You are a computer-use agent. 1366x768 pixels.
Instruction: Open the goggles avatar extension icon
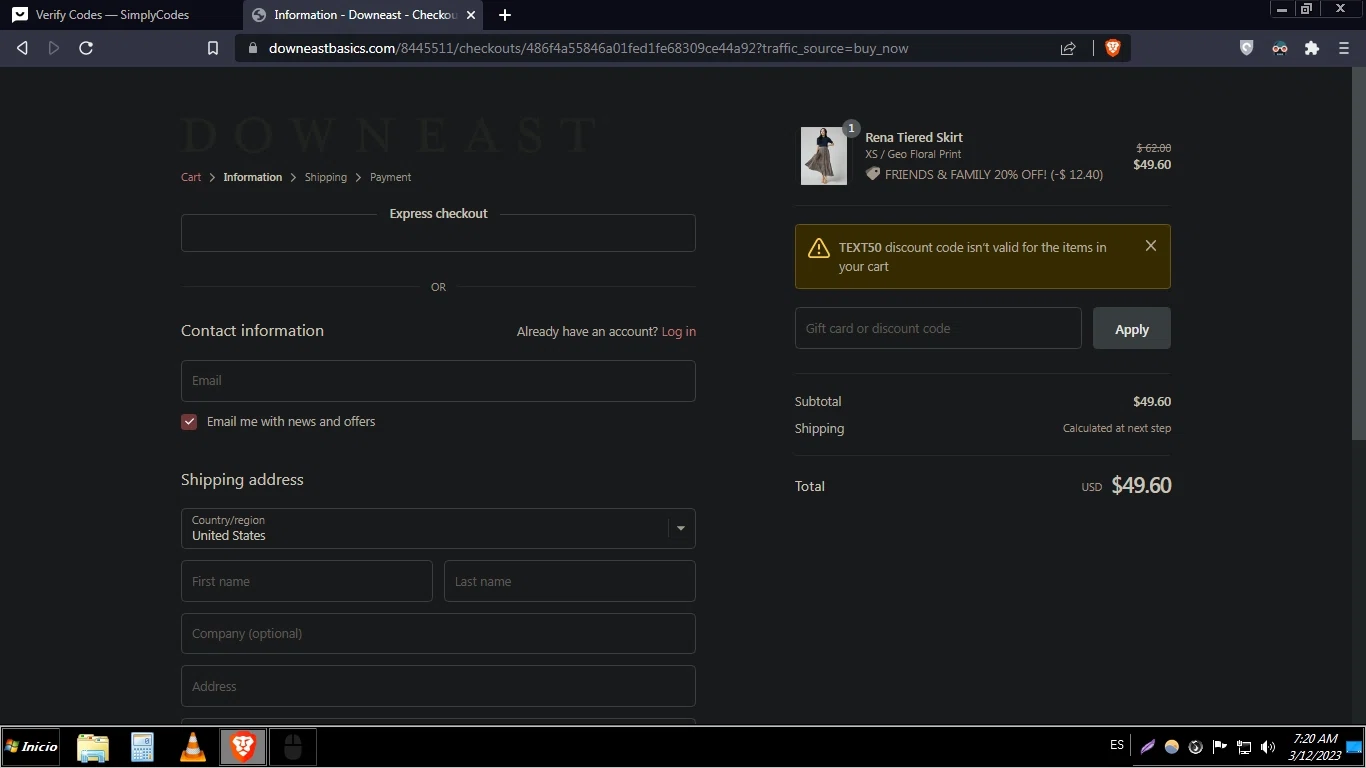tap(1279, 48)
